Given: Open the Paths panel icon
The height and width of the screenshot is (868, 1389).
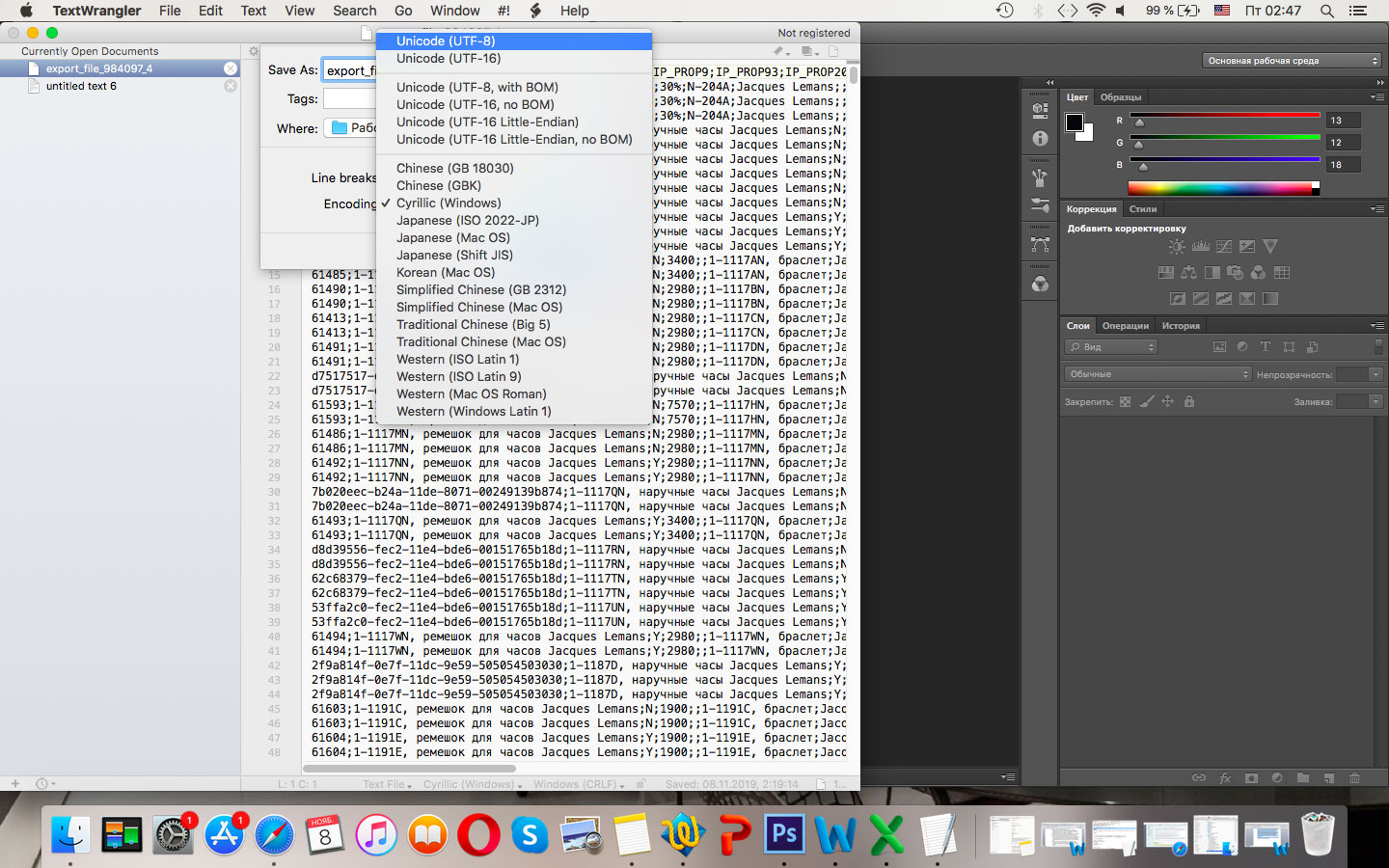Looking at the screenshot, I should [1040, 243].
